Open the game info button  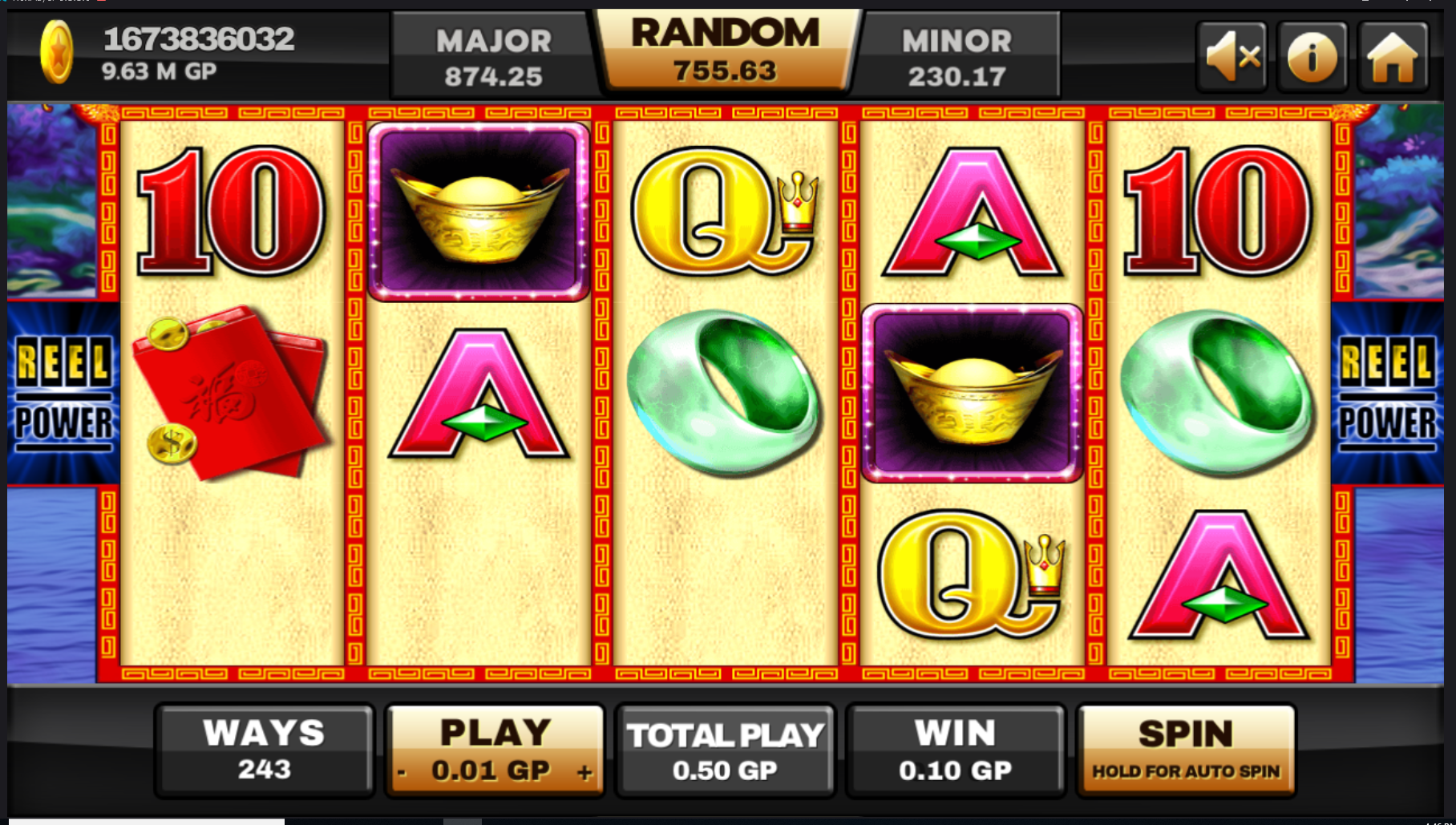(1312, 56)
